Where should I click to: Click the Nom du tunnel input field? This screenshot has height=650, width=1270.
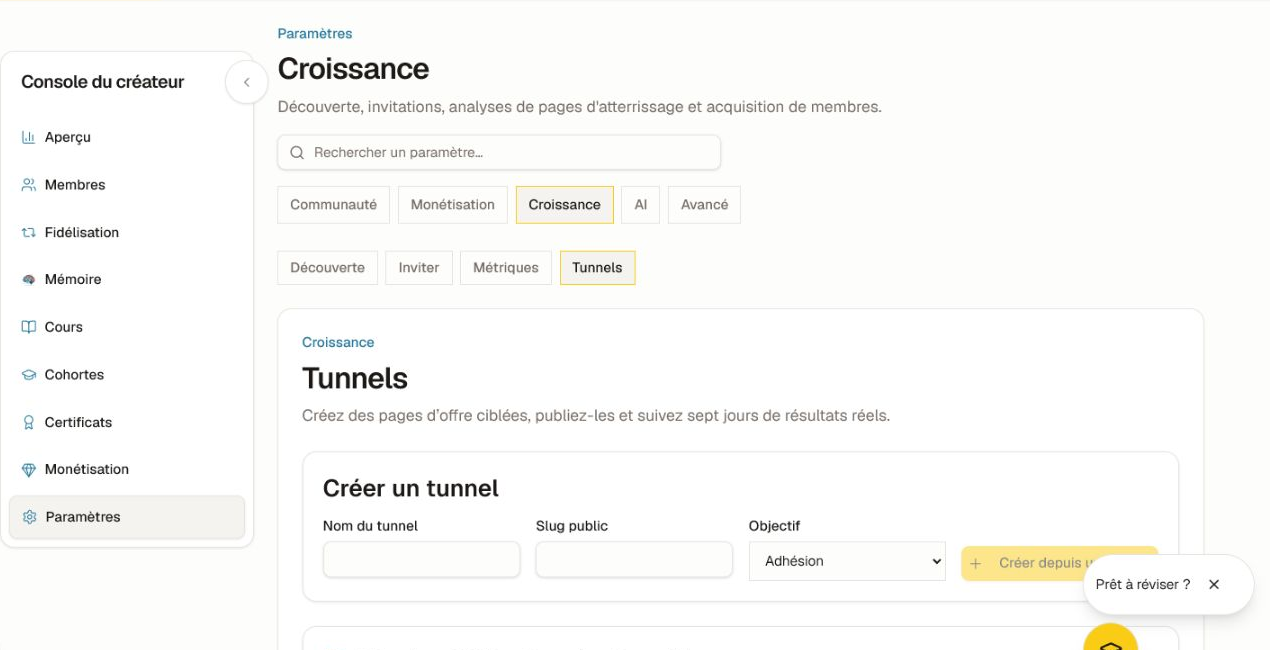421,560
